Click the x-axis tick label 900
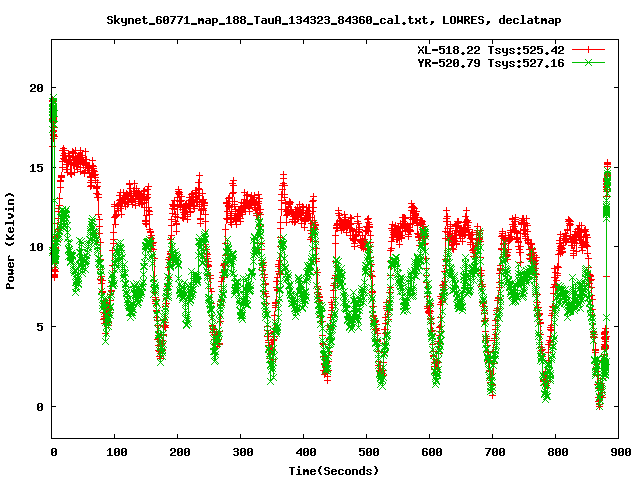This screenshot has height=480, width=640. tap(621, 452)
